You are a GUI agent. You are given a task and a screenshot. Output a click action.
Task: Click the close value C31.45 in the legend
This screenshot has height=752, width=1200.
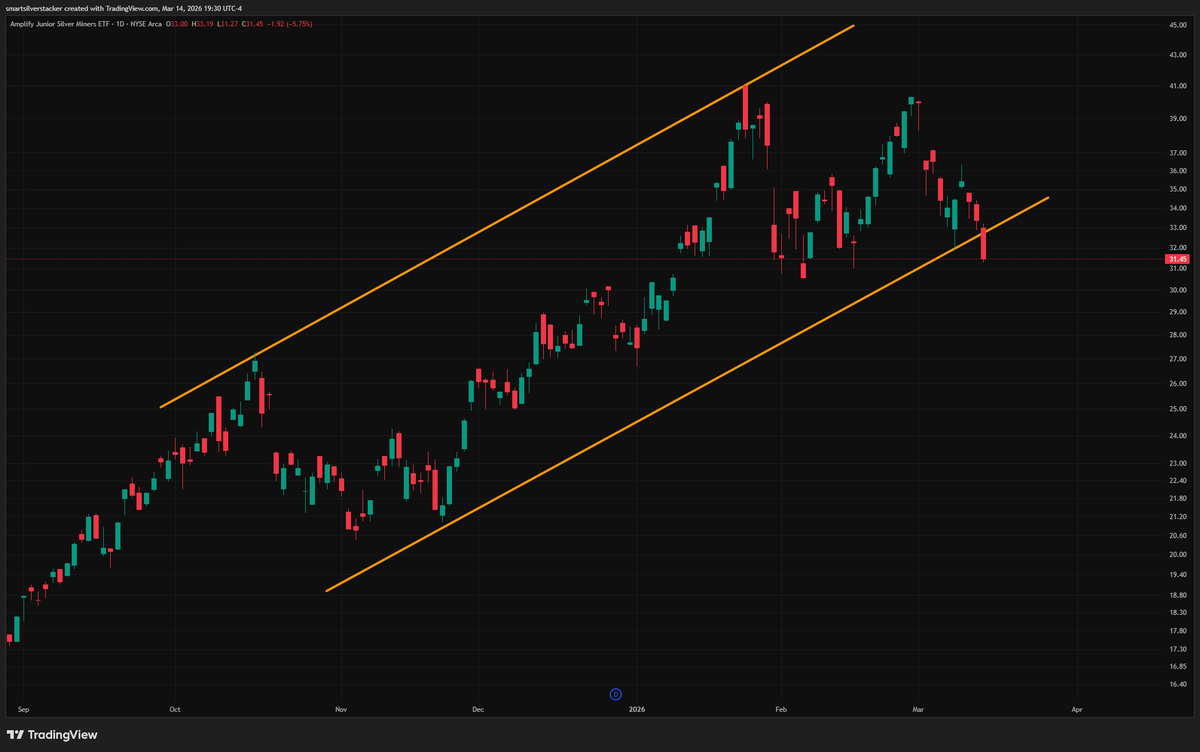[x=252, y=23]
